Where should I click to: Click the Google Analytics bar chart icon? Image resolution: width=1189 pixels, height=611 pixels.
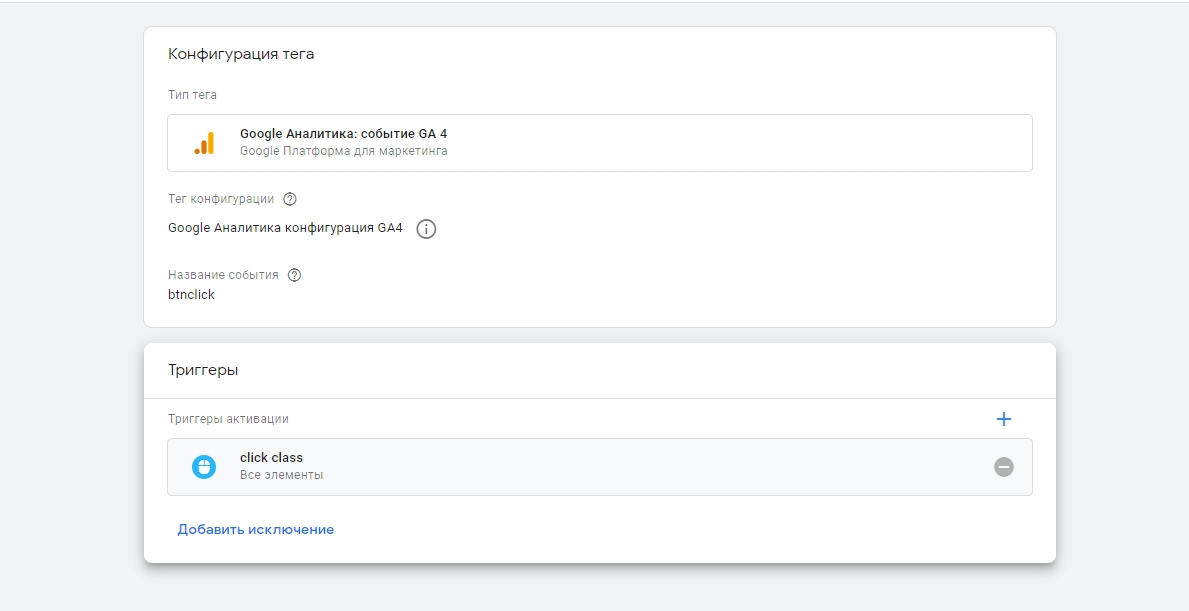[x=204, y=143]
